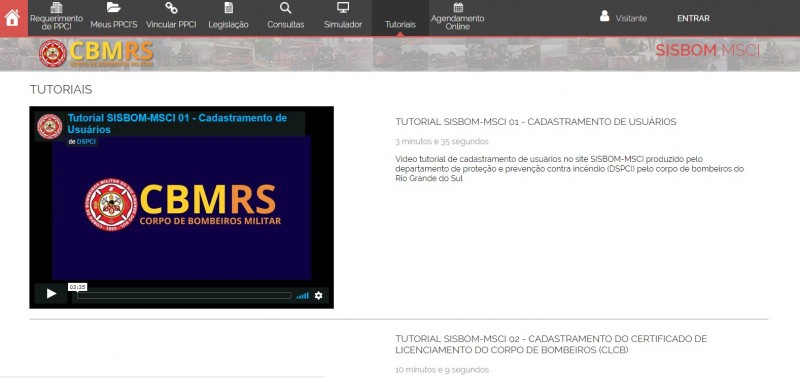
Task: Click the video progress bar
Action: point(184,295)
